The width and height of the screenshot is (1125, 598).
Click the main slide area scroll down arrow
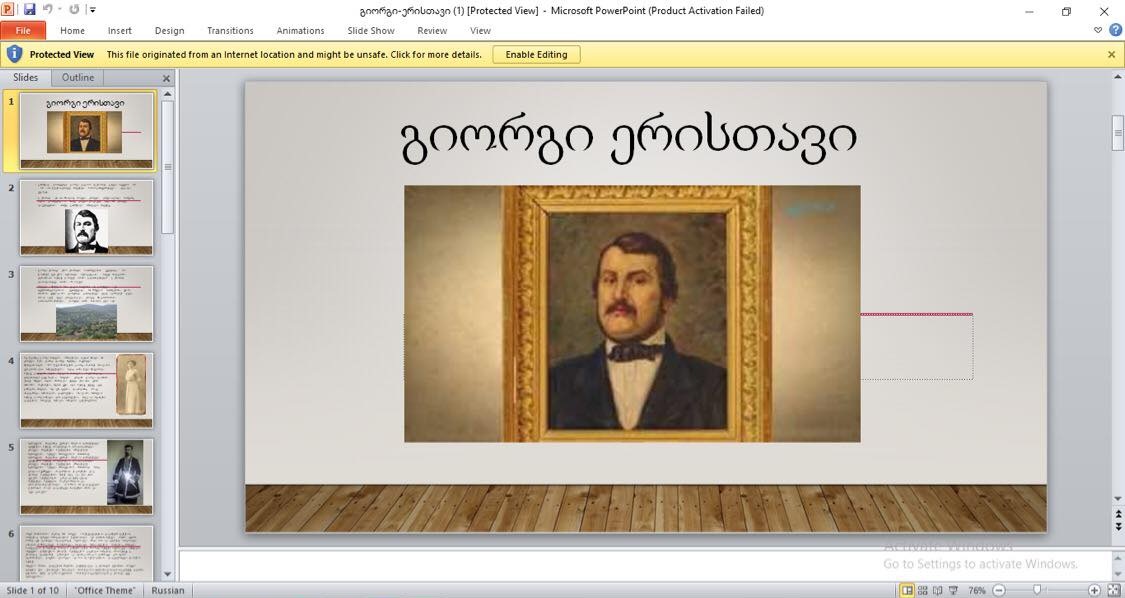(1118, 498)
